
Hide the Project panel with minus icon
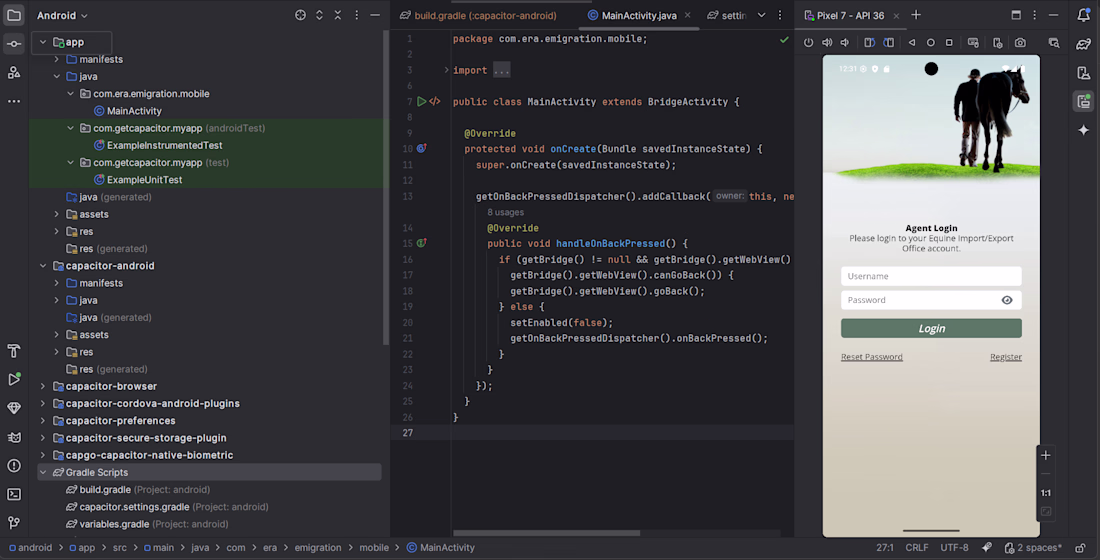pos(375,15)
